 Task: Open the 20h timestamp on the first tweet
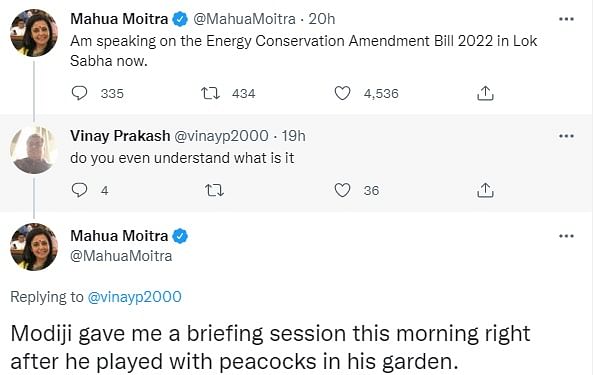pos(322,19)
